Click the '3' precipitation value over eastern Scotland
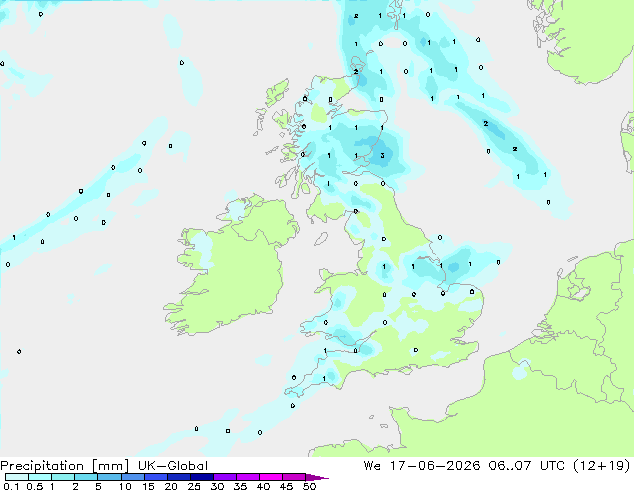 coord(383,155)
